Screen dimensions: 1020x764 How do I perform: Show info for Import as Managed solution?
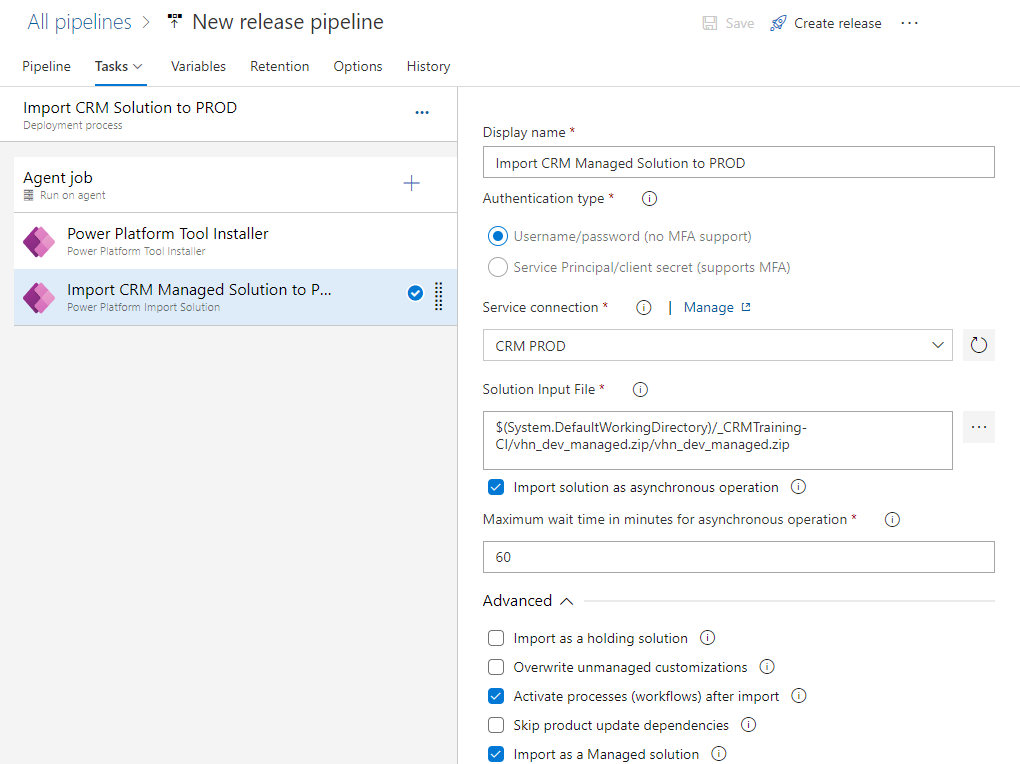point(718,754)
